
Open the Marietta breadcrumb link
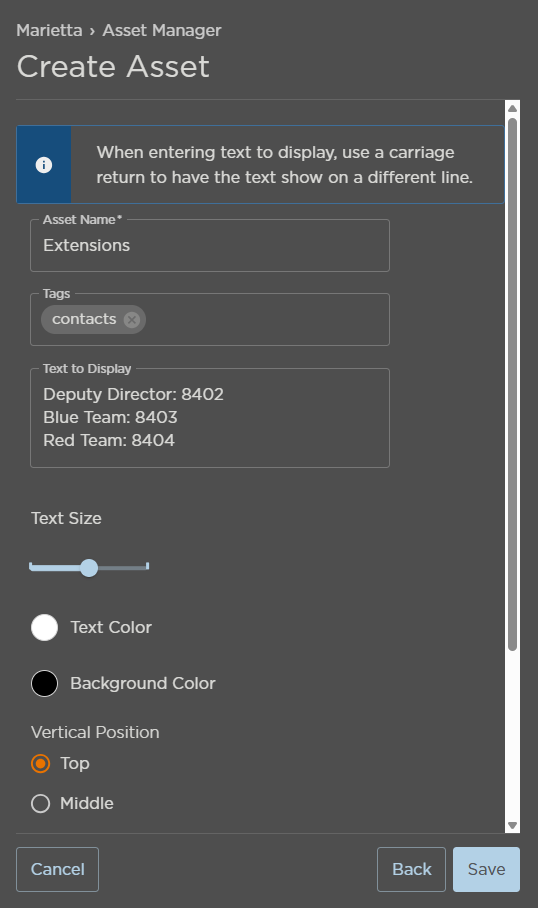click(49, 30)
